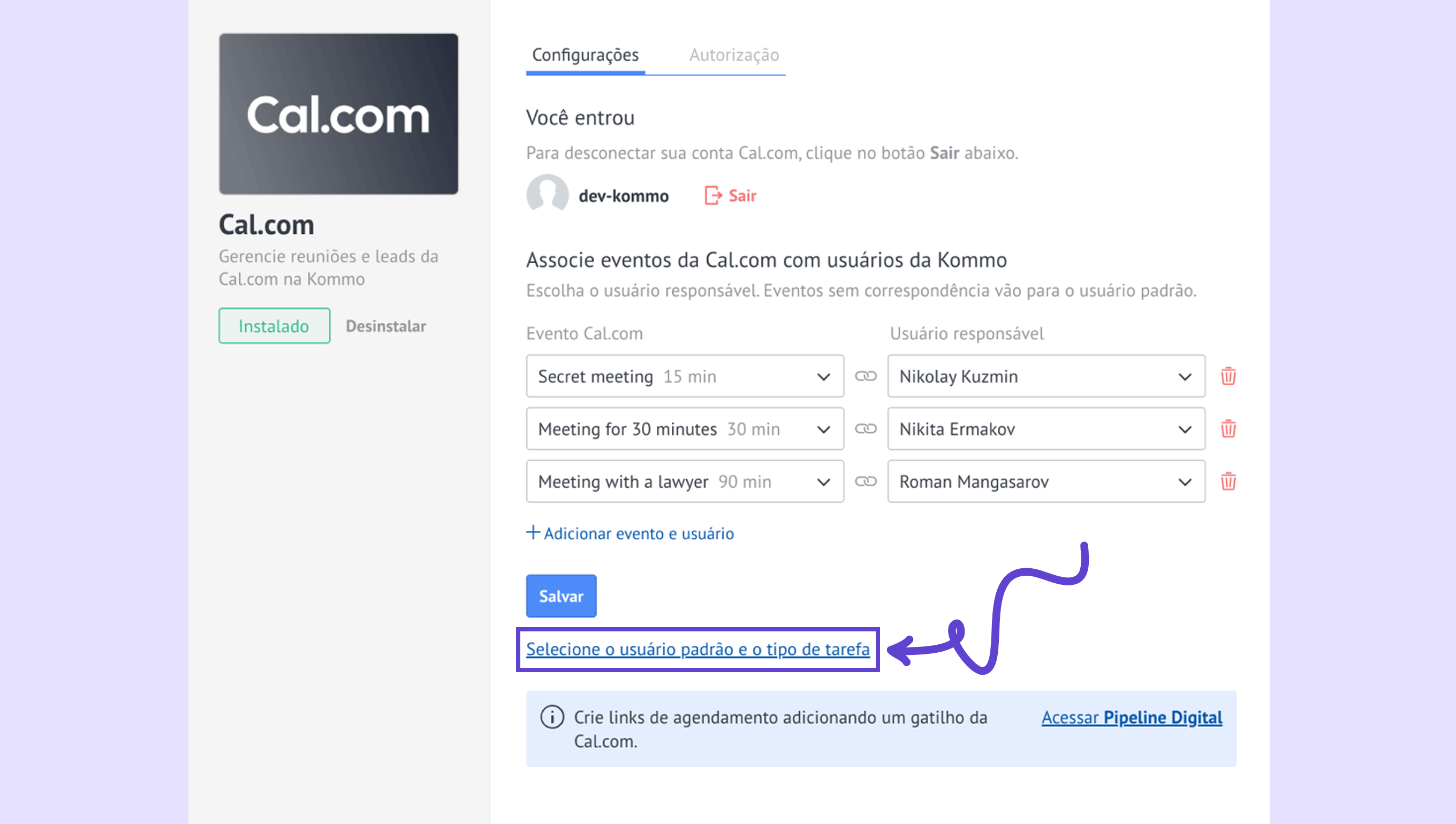Image resolution: width=1456 pixels, height=824 pixels.
Task: Delete the Meeting for 30 minutes row
Action: 1228,429
